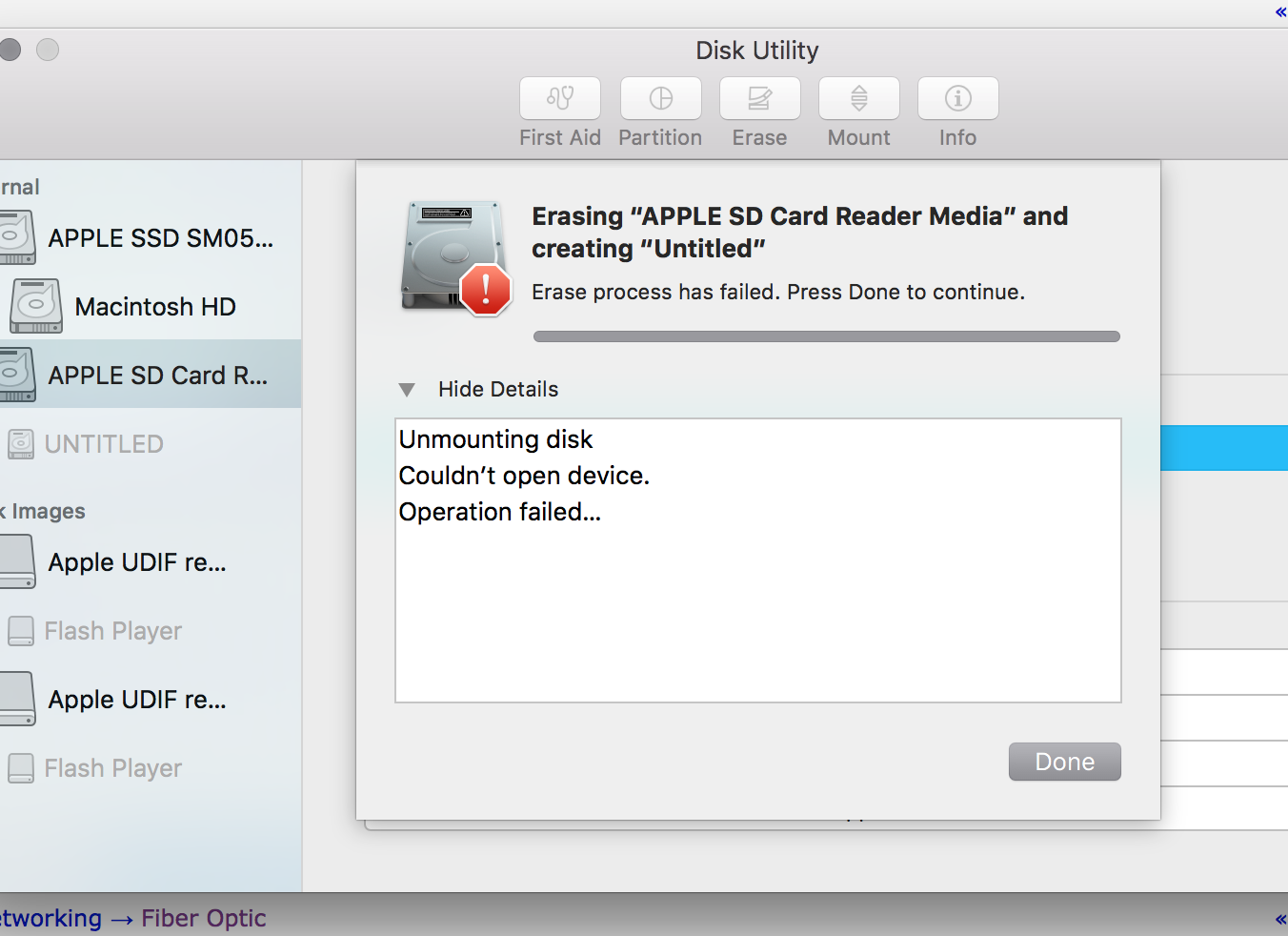The height and width of the screenshot is (936, 1288).
Task: Select the Macintosh HD sidebar row
Action: 151,307
